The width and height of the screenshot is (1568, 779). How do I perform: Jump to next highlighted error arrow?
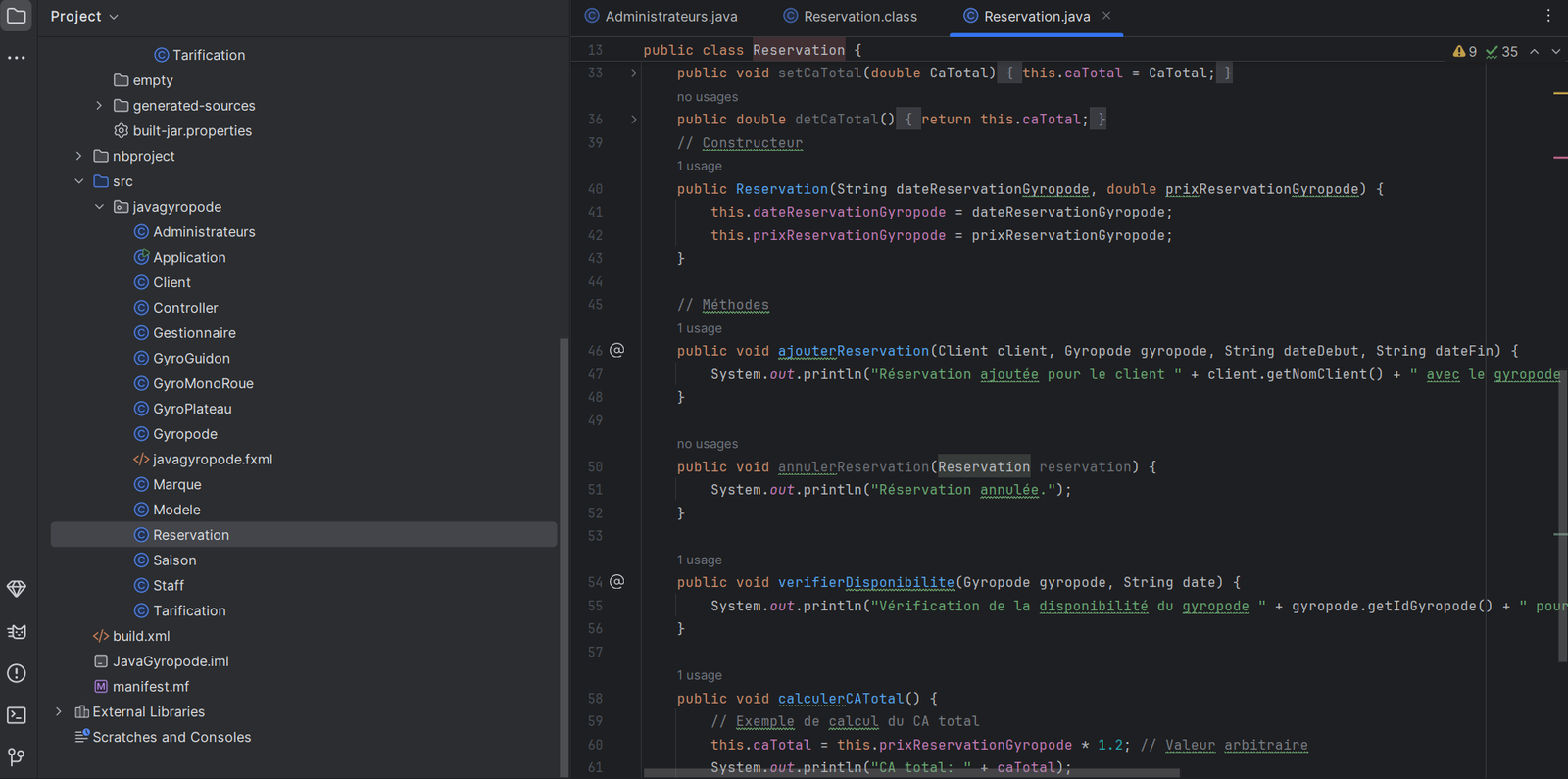(x=1555, y=52)
